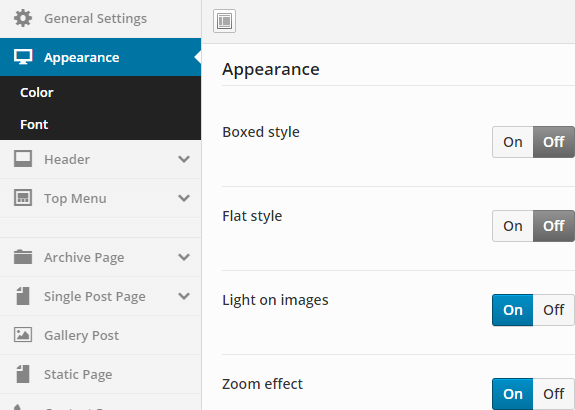
Task: Expand the Archive Page chevron
Action: coord(184,257)
